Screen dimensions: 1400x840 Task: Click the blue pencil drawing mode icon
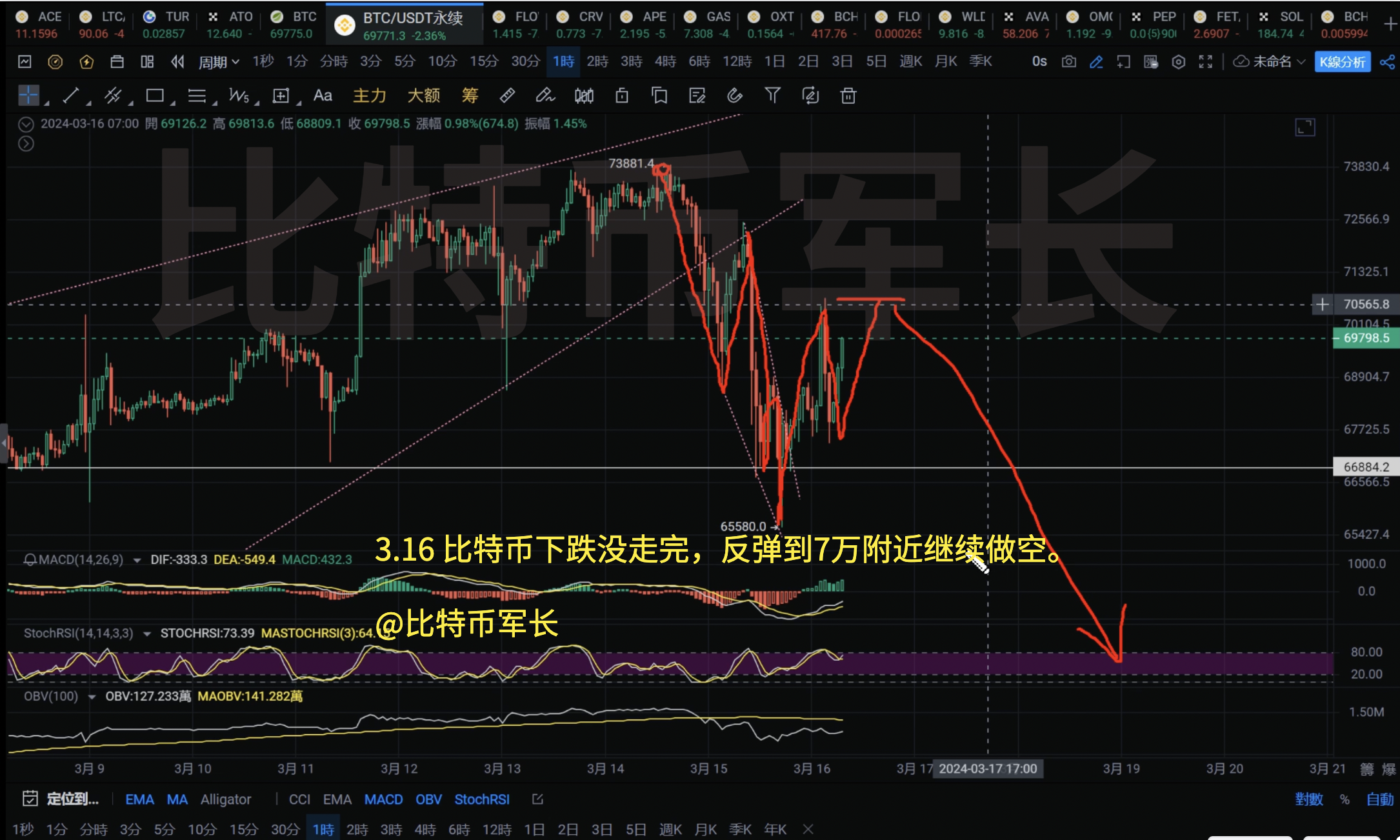(x=1096, y=62)
